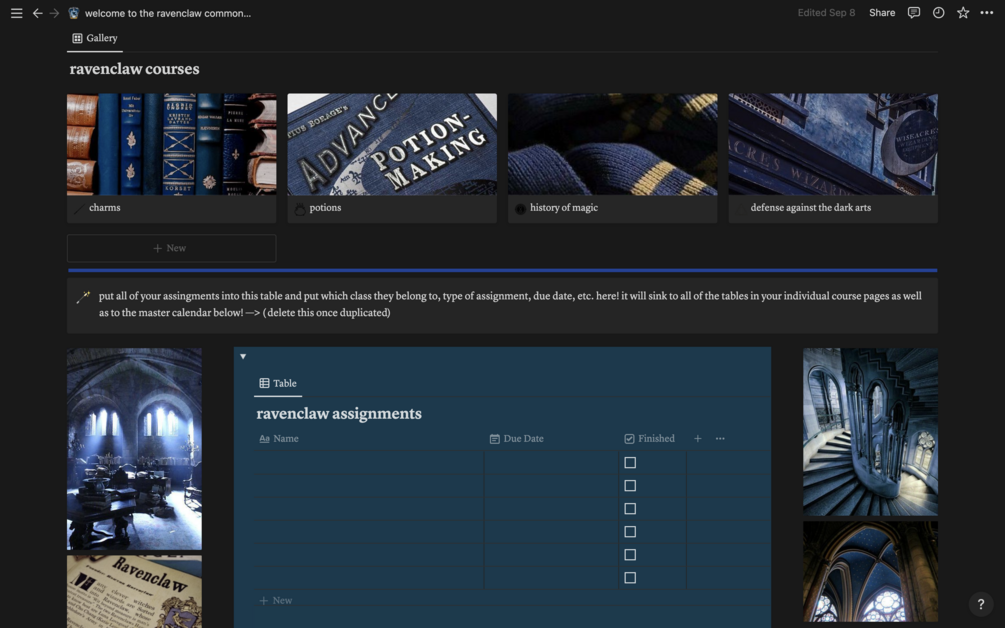Check the sixth Finished checkbox
The image size is (1005, 628).
pyautogui.click(x=630, y=578)
